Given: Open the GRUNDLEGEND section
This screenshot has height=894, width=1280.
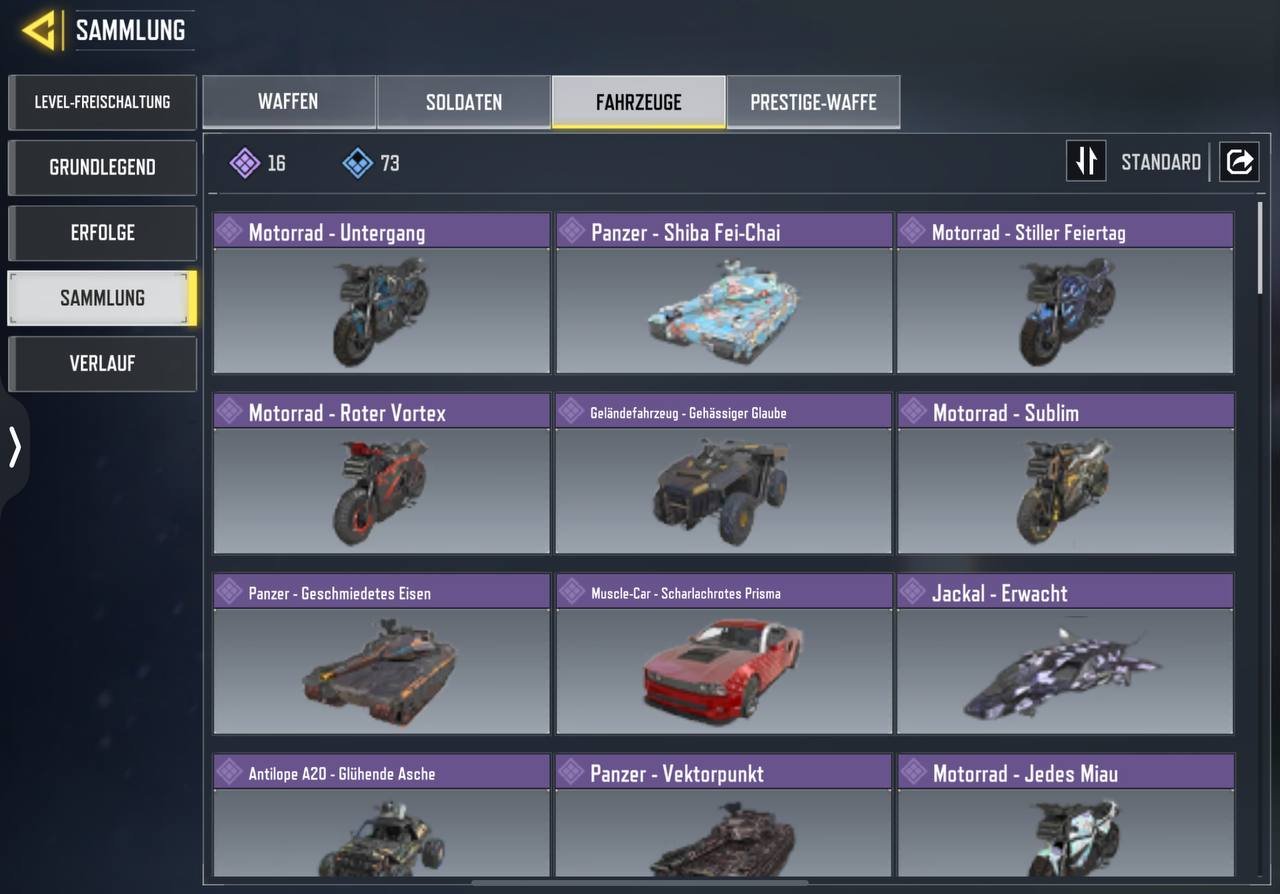Looking at the screenshot, I should (x=102, y=167).
